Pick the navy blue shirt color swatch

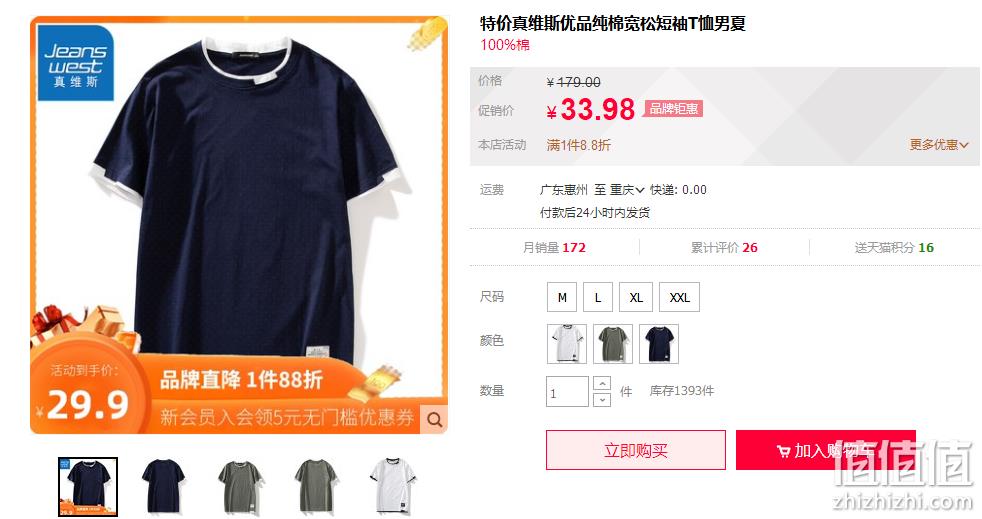(659, 344)
